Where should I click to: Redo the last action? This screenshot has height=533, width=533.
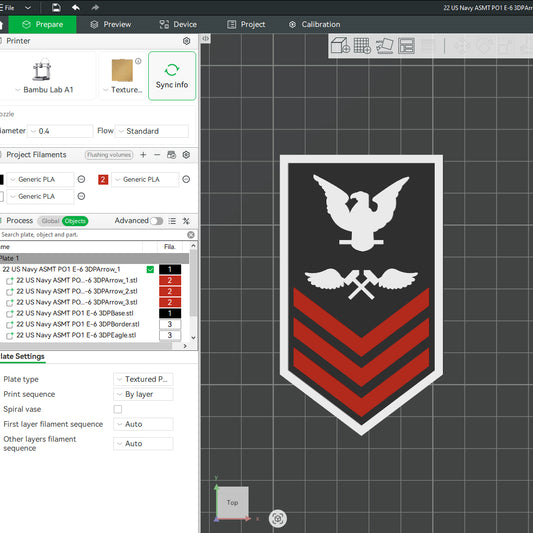coord(95,7)
